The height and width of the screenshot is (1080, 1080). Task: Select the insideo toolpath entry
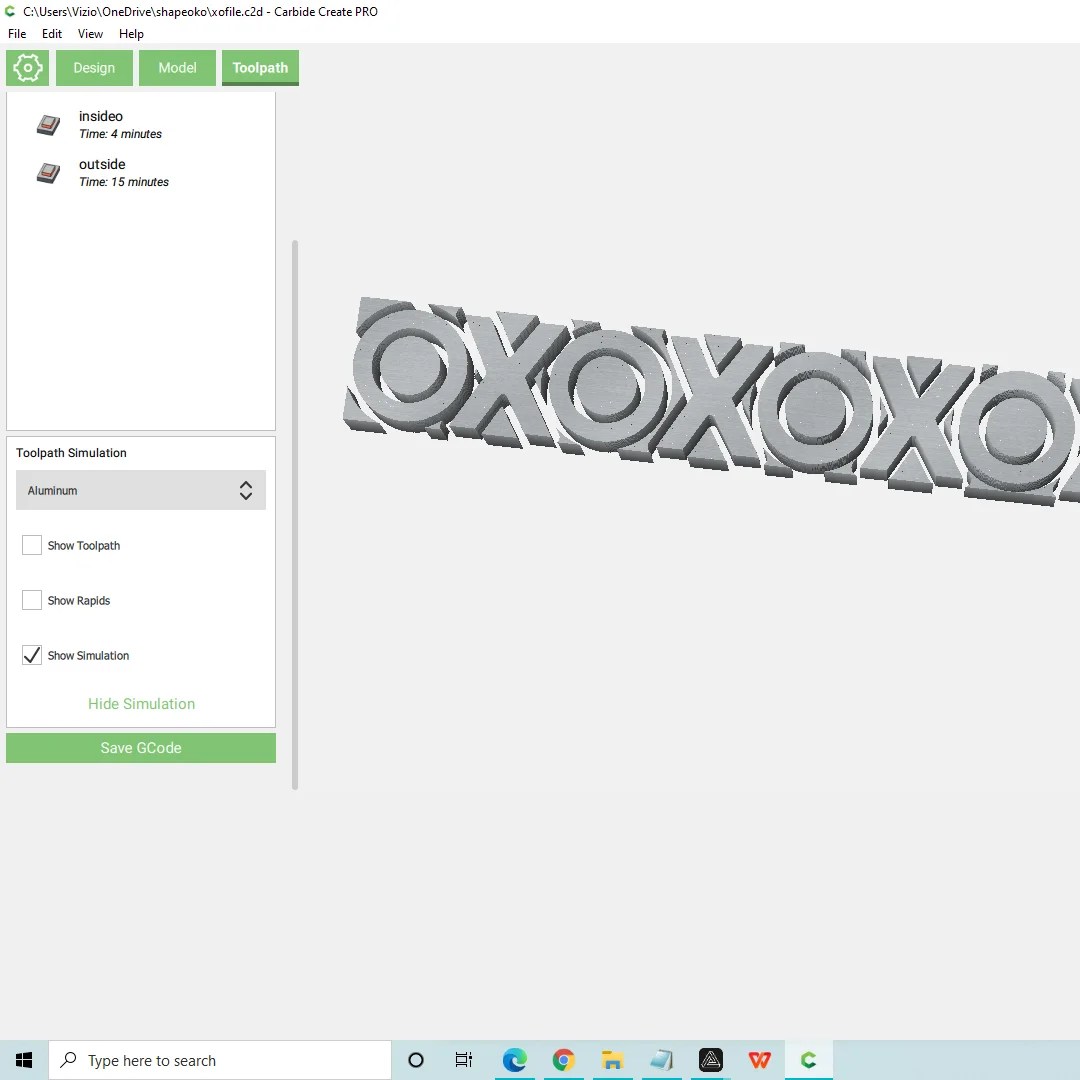[x=141, y=125]
